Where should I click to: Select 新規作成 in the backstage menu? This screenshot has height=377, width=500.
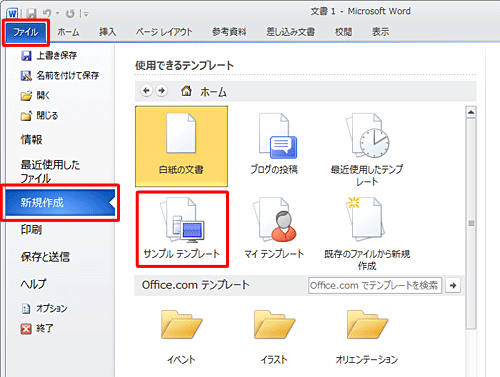tap(60, 202)
